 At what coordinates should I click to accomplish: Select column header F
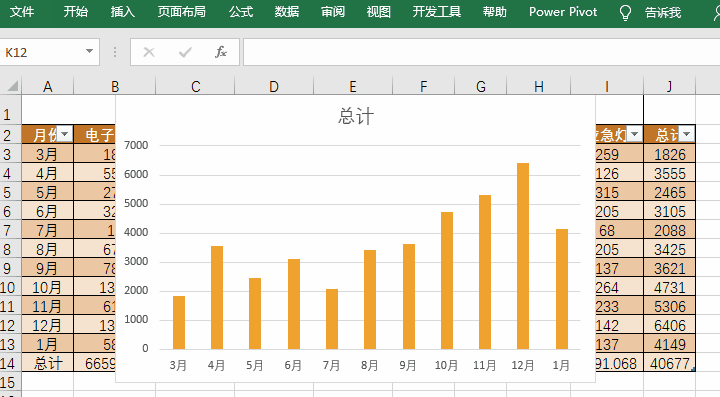423,86
